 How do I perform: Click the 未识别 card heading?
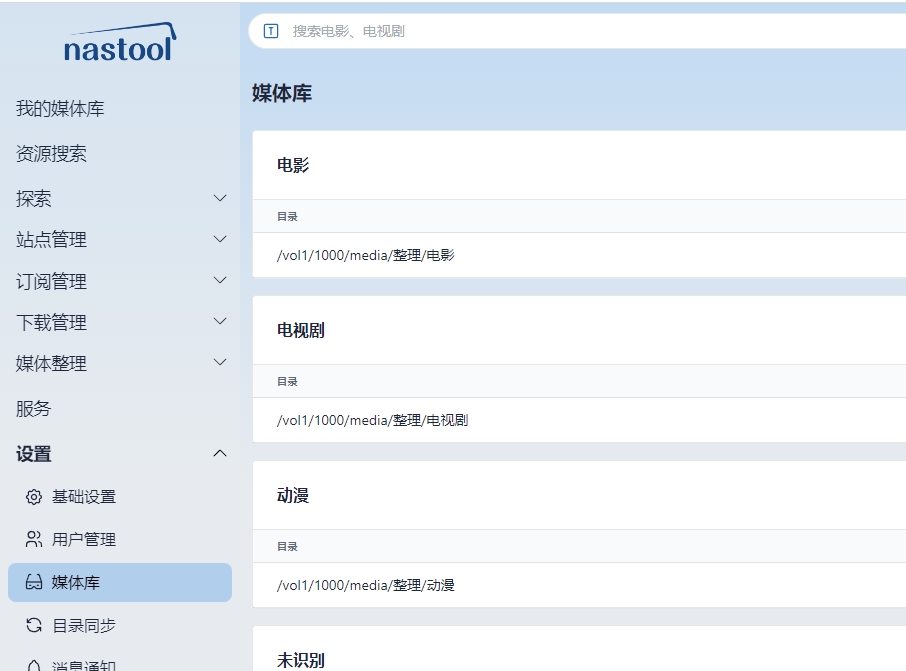[300, 661]
